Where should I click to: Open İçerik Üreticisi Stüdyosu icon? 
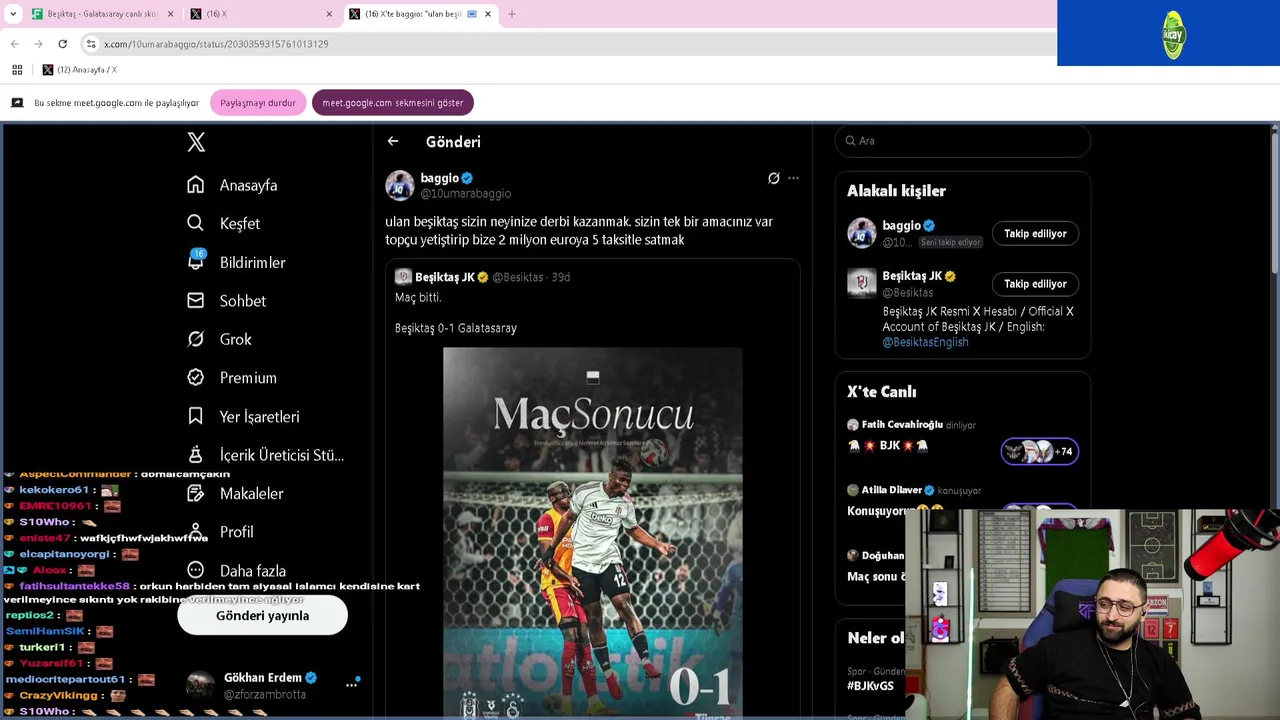click(x=196, y=454)
